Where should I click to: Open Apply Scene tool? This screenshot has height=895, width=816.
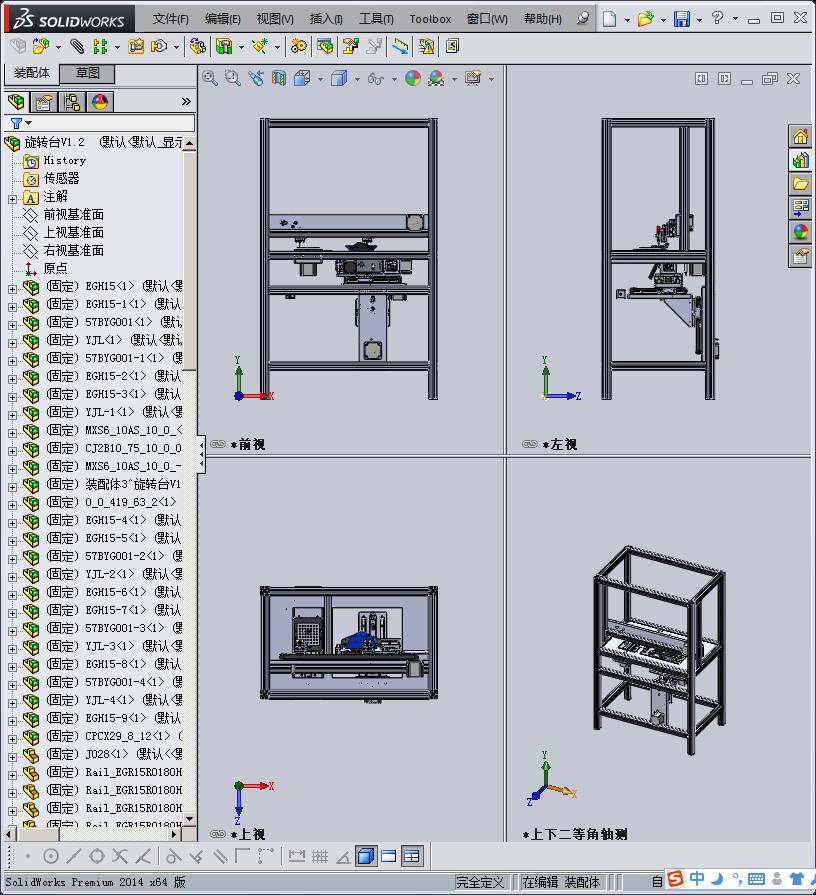coord(436,78)
